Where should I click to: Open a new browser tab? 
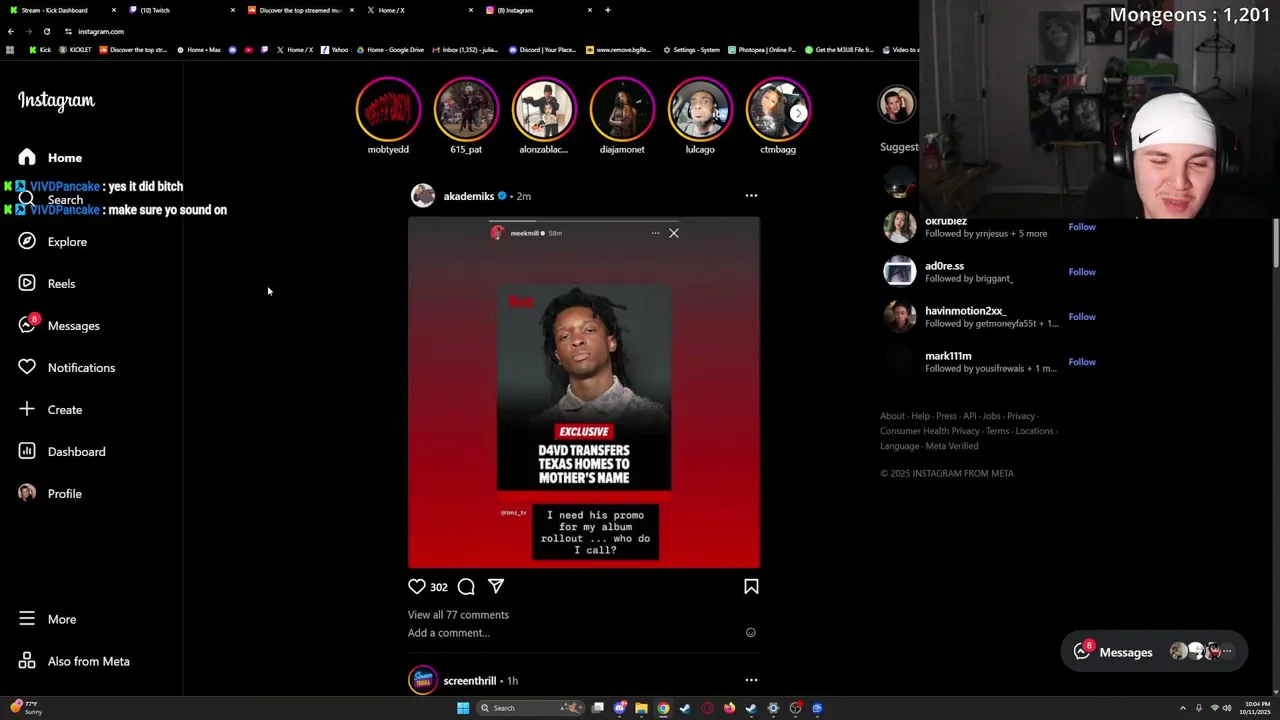point(608,10)
